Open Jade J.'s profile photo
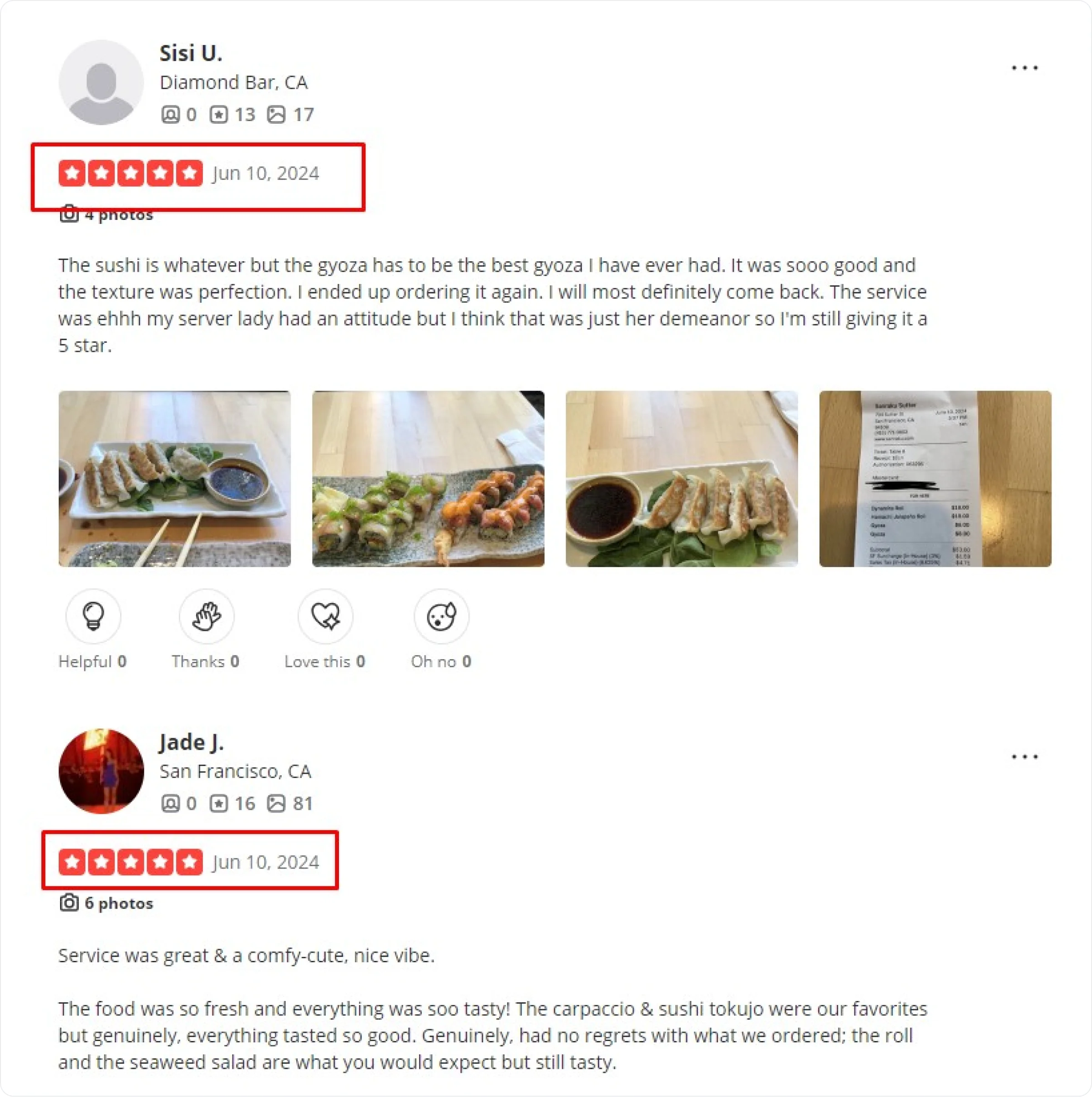 coord(101,771)
